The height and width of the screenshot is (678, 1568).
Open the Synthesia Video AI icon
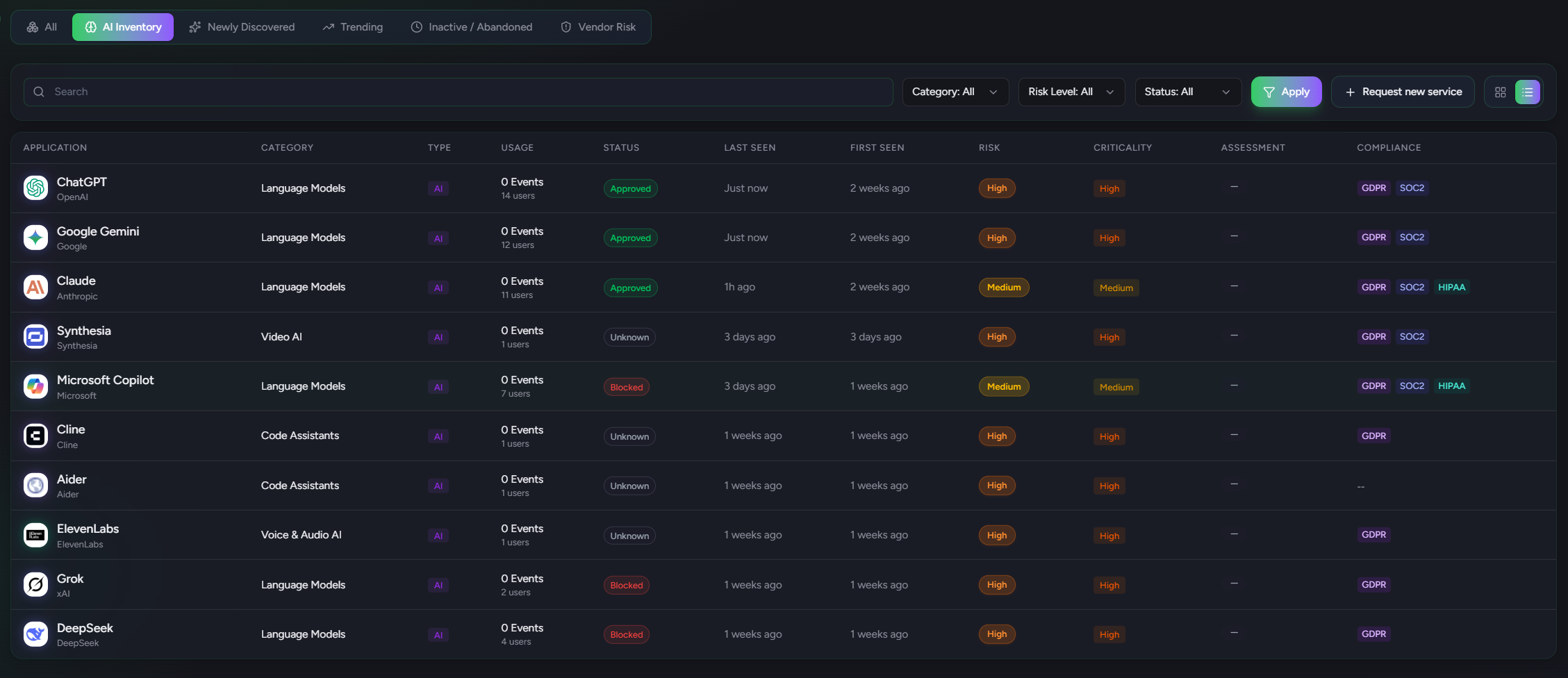(x=35, y=336)
